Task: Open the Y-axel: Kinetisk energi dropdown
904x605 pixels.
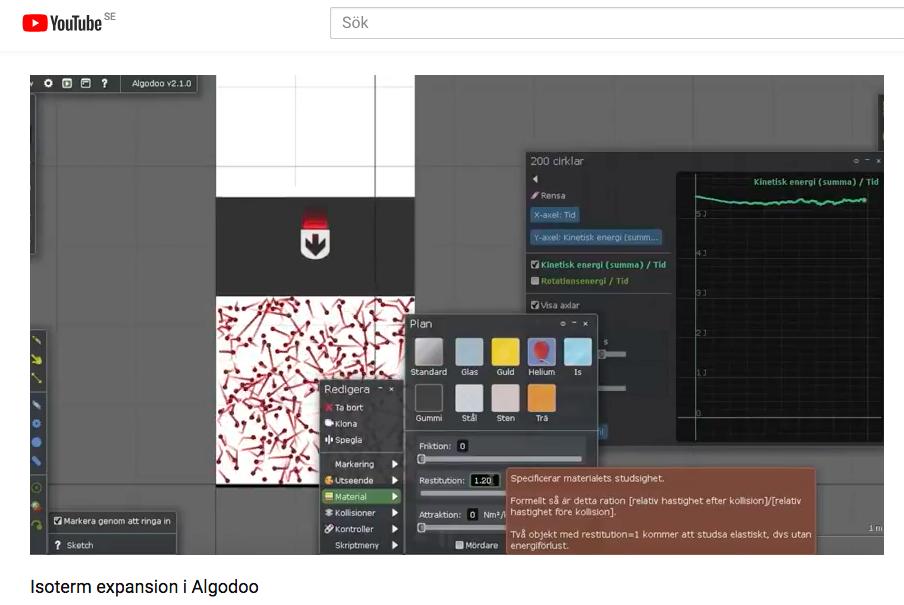Action: [x=596, y=237]
